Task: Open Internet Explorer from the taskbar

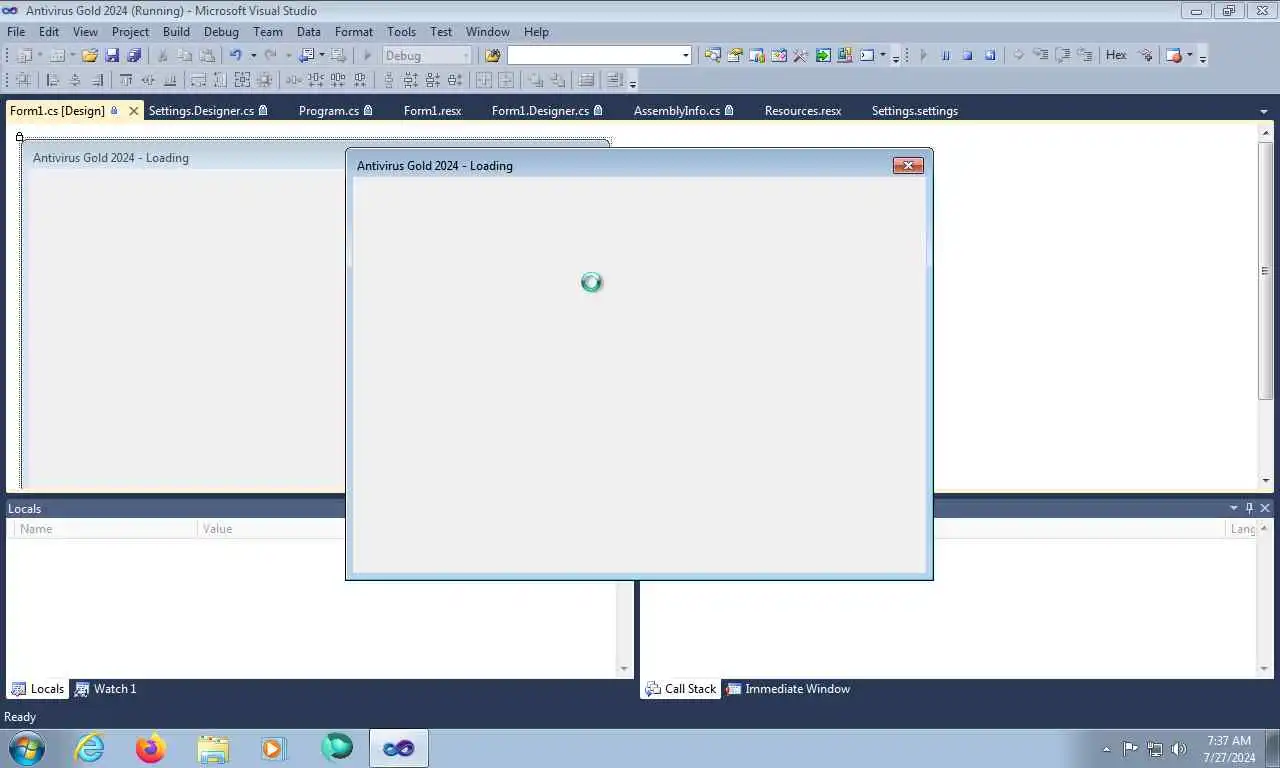Action: 89,748
